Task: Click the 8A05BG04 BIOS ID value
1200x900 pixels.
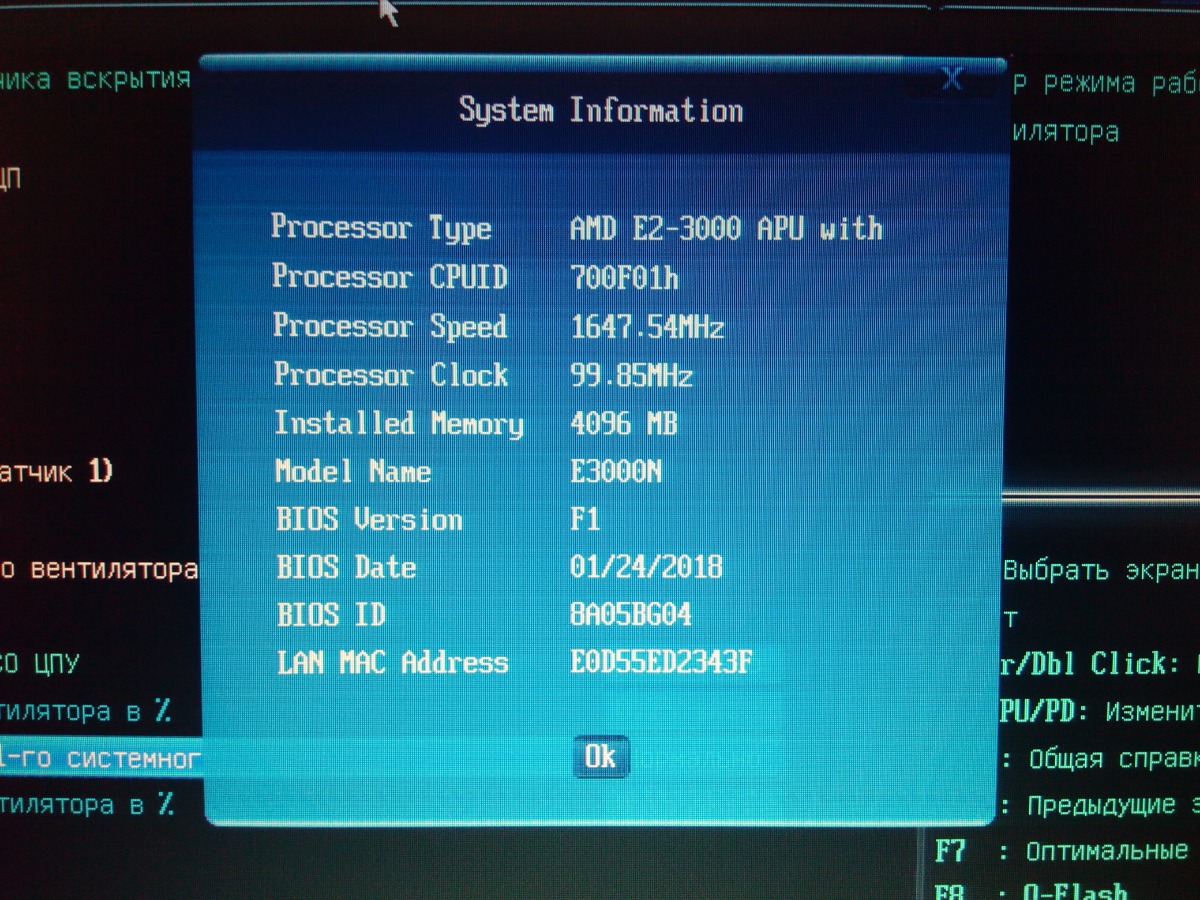Action: tap(631, 614)
